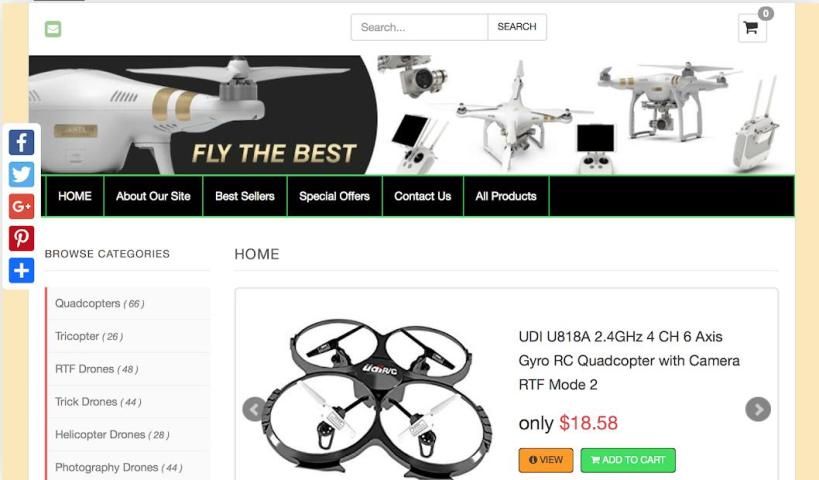This screenshot has height=480, width=819.
Task: Open more sharing options plus icon
Action: click(x=21, y=271)
